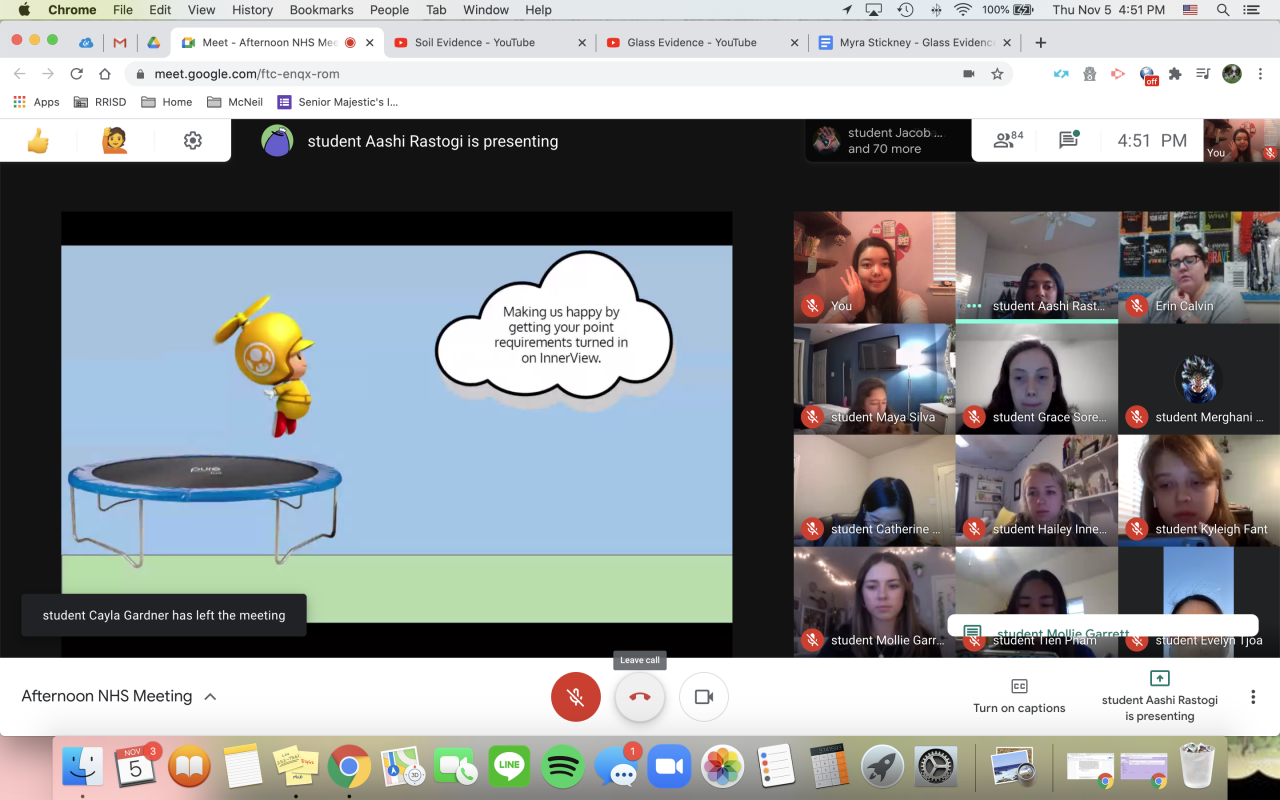Click the presented slide with trampoline

(x=397, y=434)
